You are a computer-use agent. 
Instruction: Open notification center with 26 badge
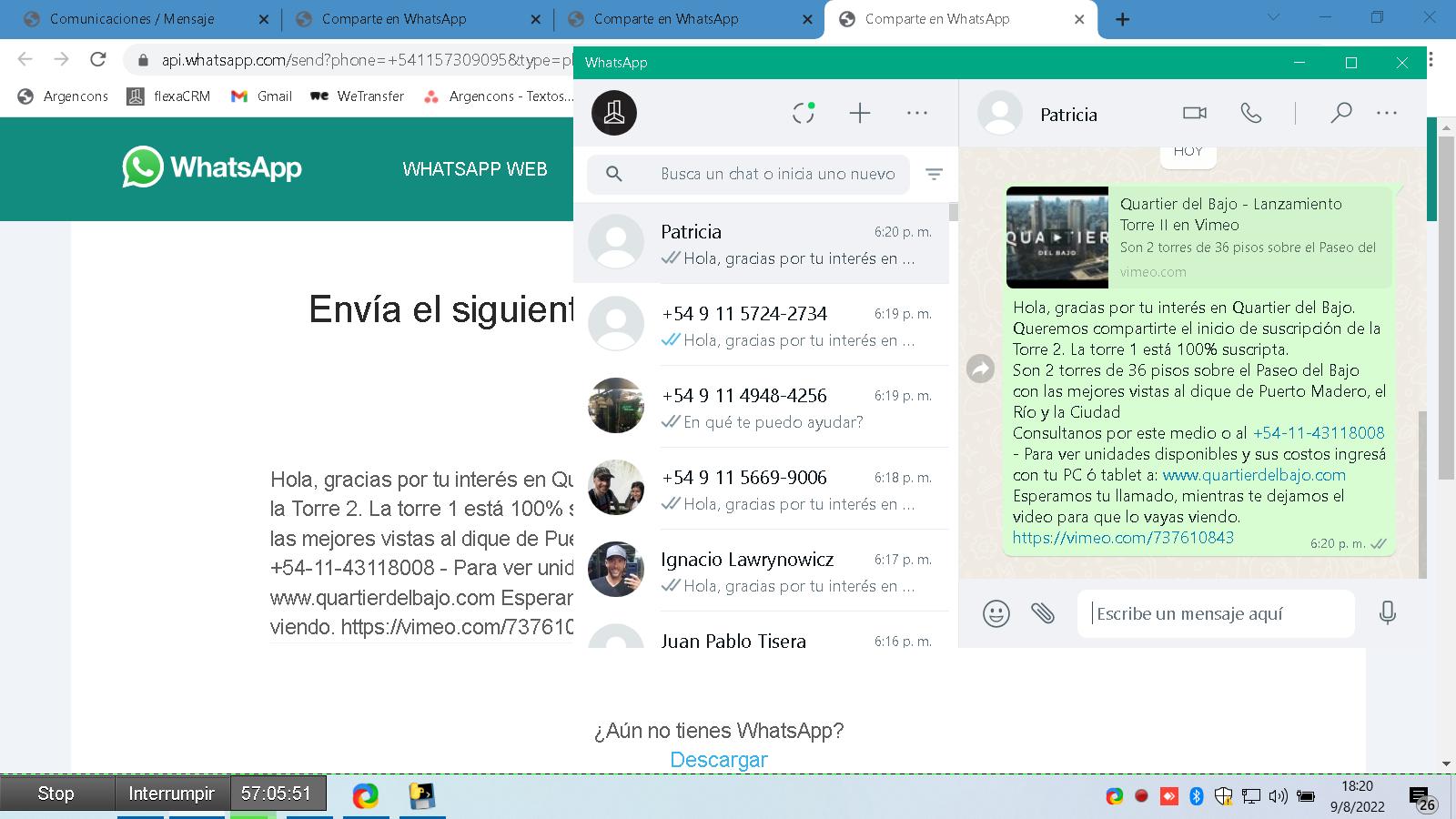coord(1422,798)
